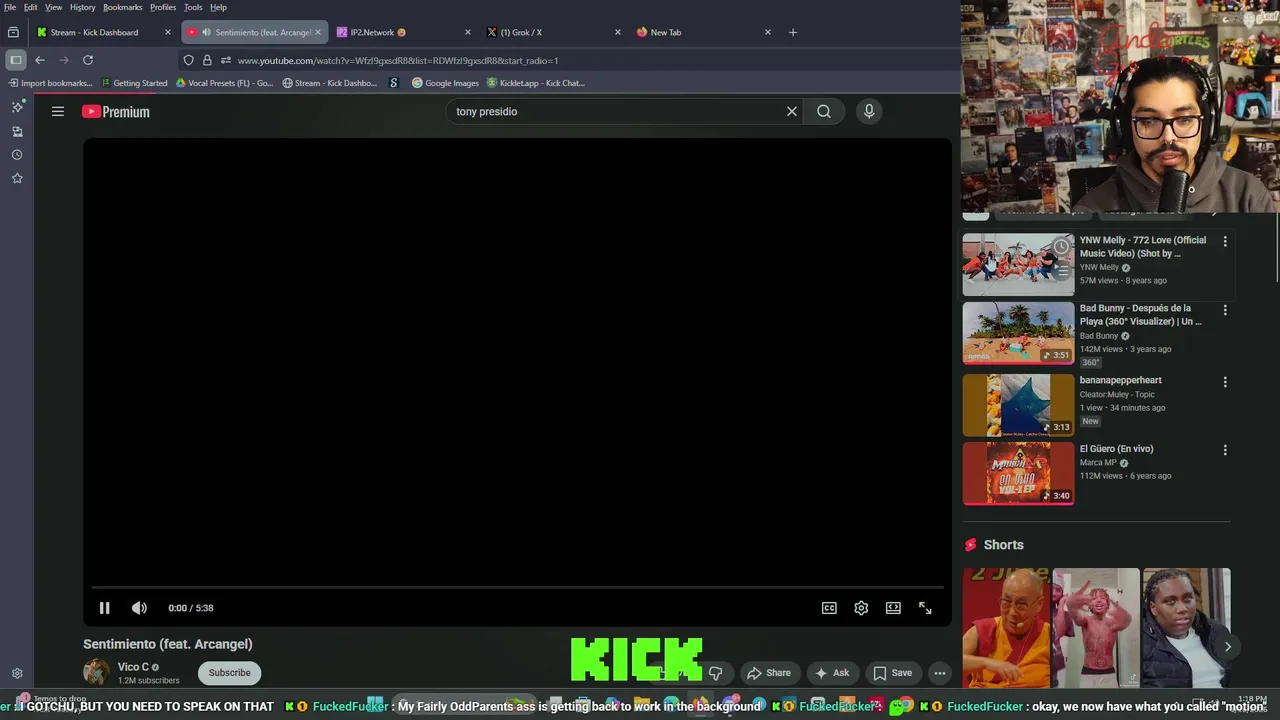
Task: Pause the video
Action: (104, 608)
